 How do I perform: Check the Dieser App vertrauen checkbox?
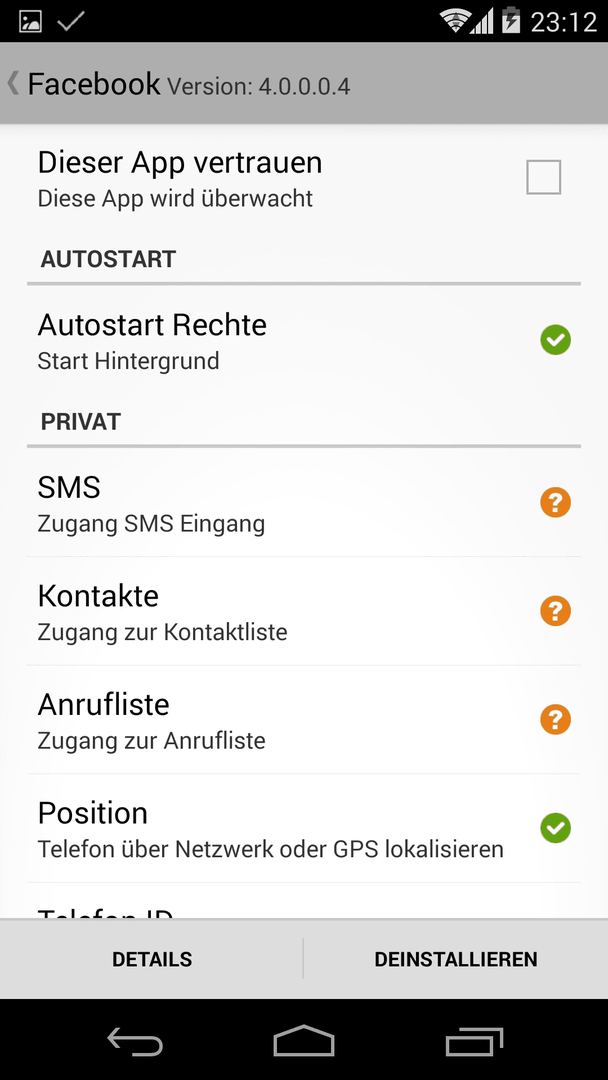click(543, 177)
